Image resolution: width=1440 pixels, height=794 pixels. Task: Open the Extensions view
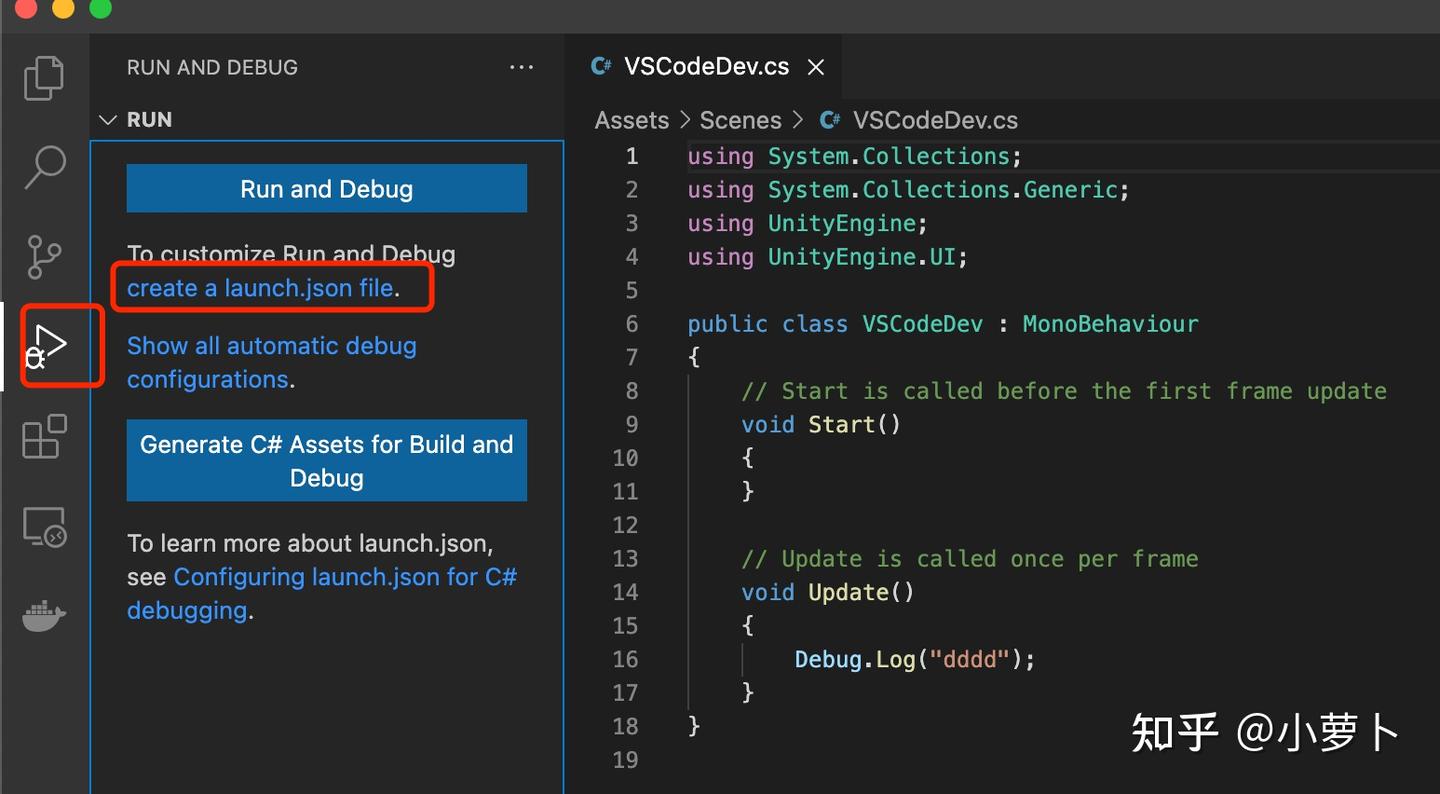[44, 436]
